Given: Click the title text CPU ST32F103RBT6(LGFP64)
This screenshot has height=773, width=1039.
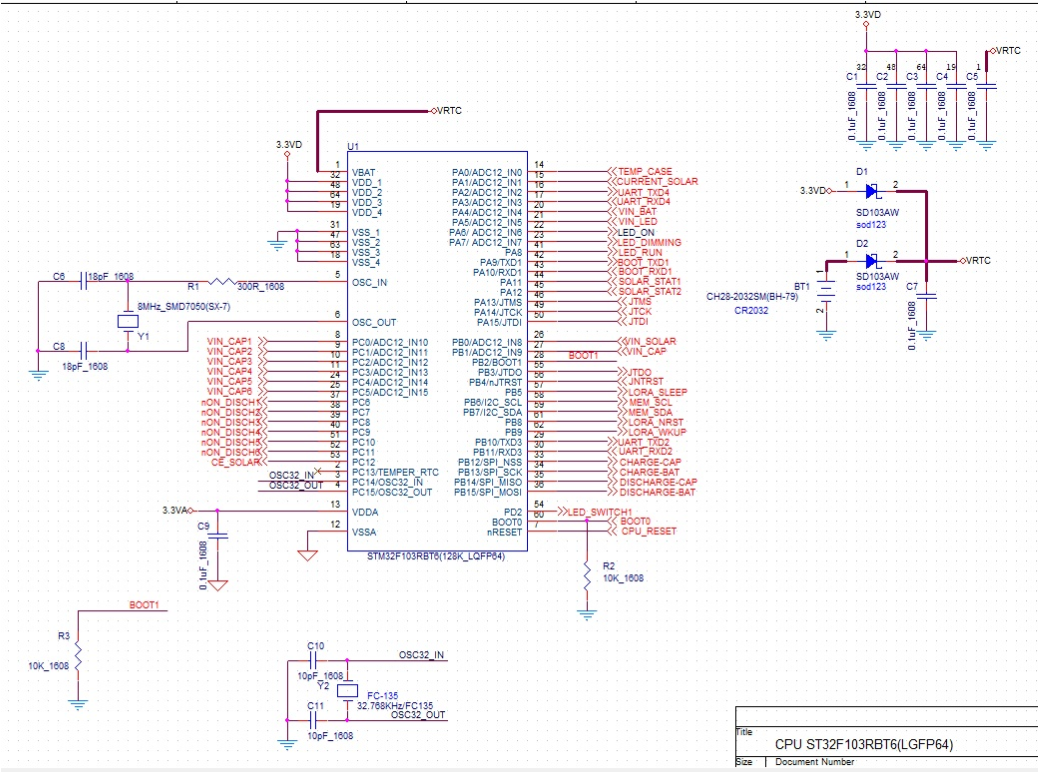Looking at the screenshot, I should 862,744.
